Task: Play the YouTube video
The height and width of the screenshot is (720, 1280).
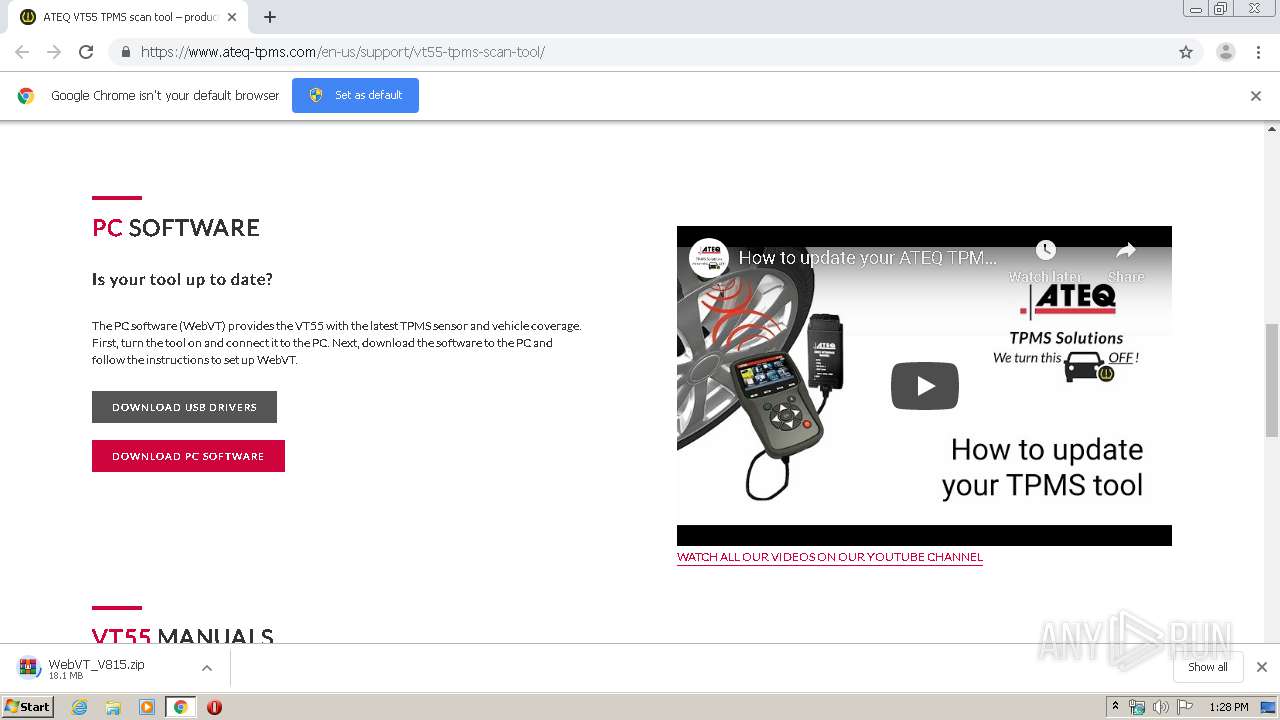Action: coord(924,386)
